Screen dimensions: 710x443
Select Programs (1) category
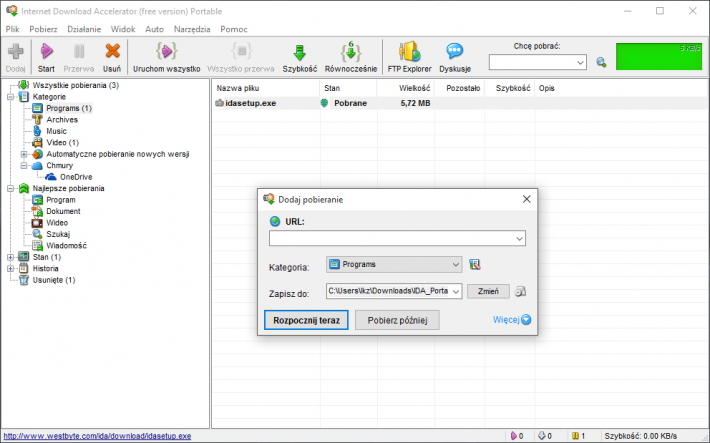coord(69,108)
